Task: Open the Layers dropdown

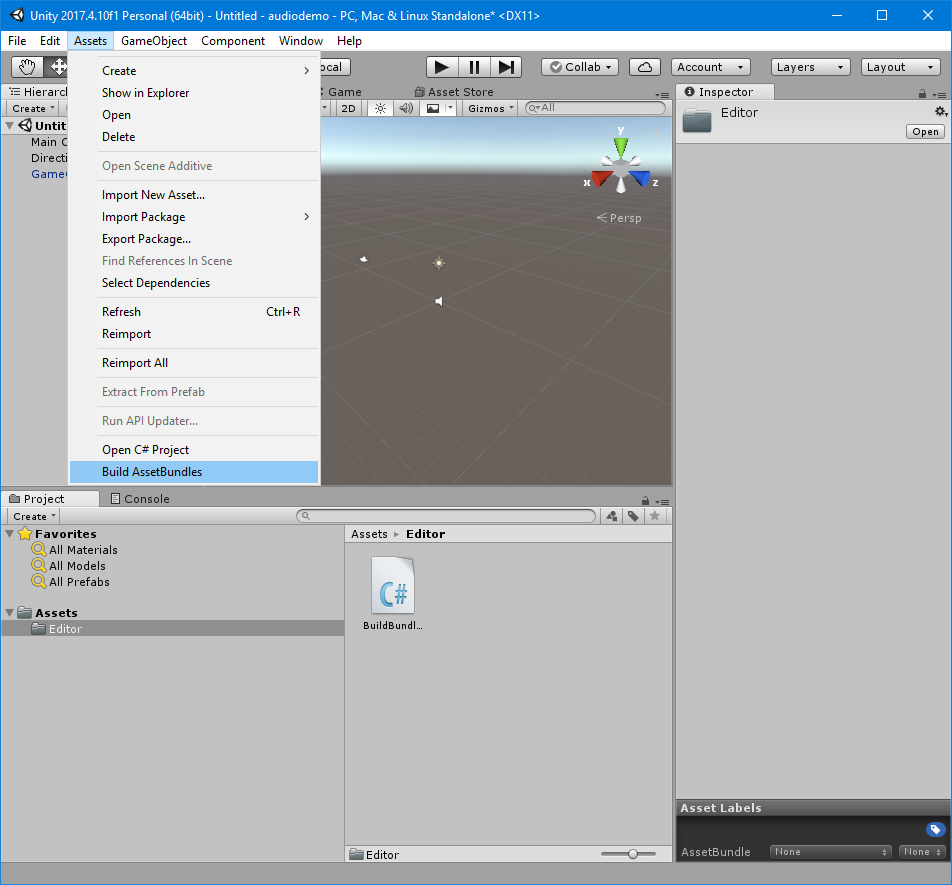Action: 811,67
